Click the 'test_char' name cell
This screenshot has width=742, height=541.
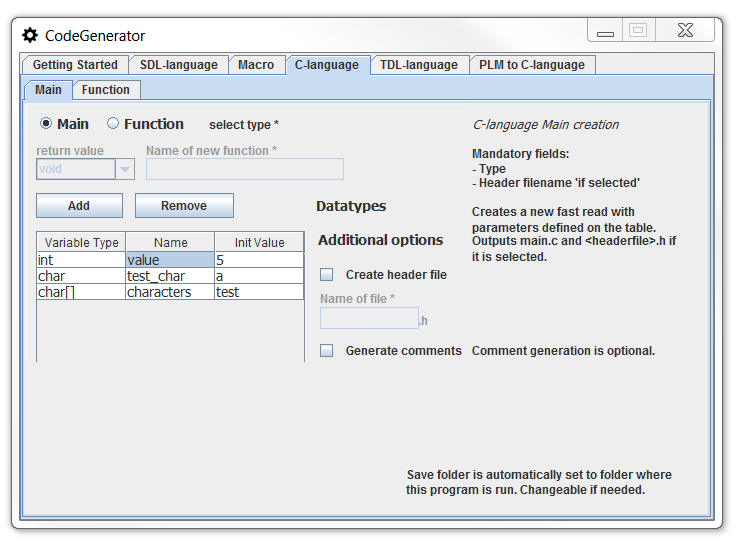170,276
